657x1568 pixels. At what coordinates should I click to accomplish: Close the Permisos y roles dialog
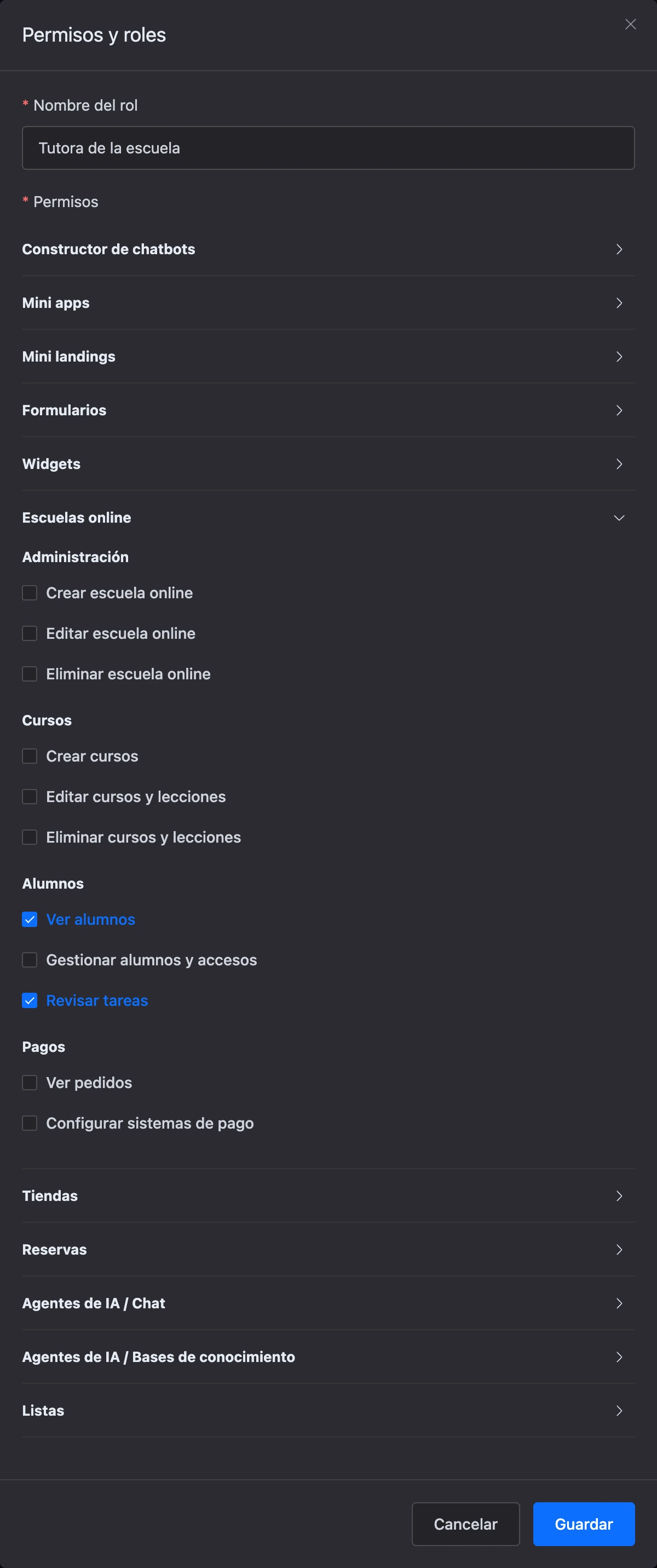pos(630,24)
